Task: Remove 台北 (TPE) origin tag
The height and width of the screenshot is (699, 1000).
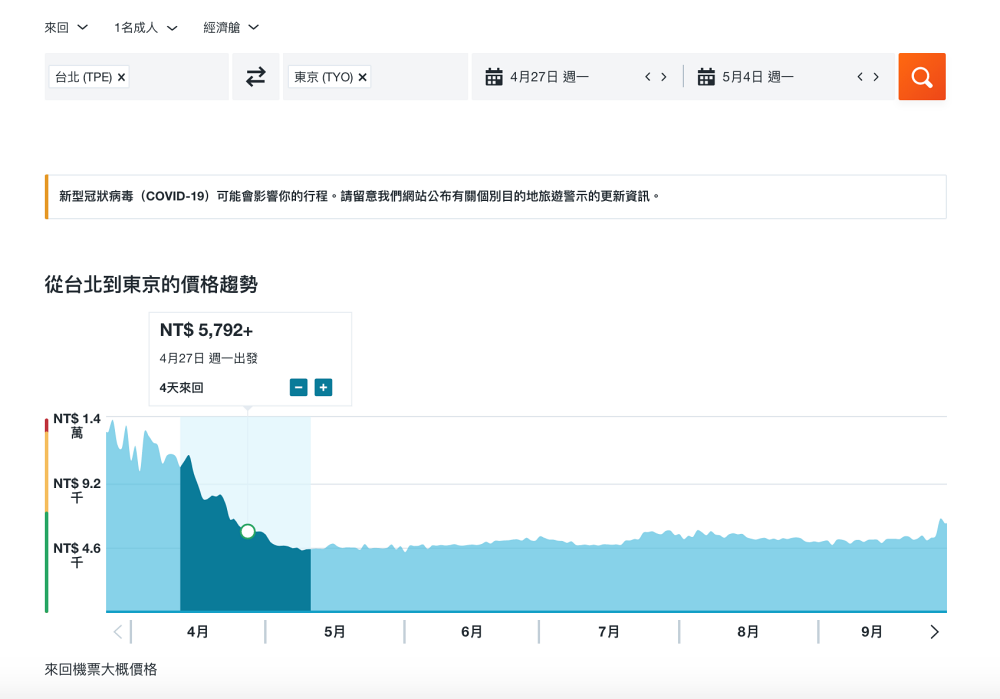Action: click(121, 77)
